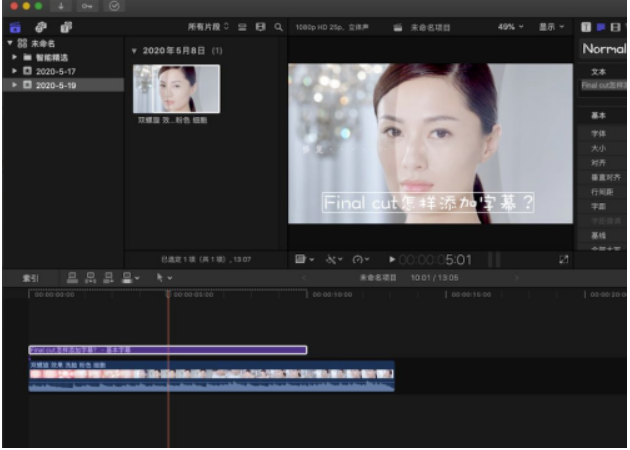Select the 智能精选 folder row

[63, 57]
